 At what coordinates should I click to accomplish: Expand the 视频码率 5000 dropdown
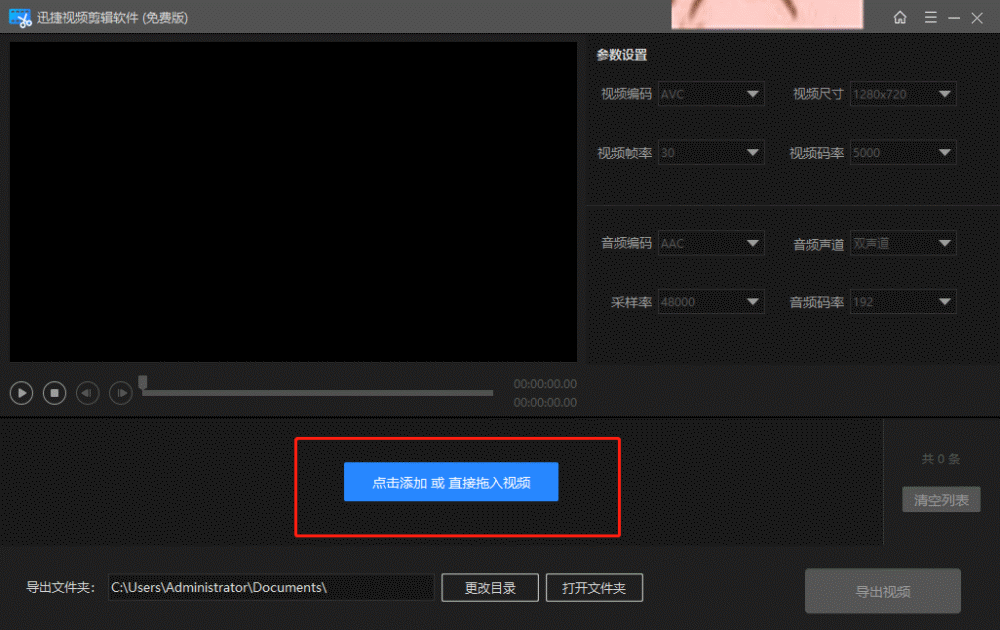903,152
